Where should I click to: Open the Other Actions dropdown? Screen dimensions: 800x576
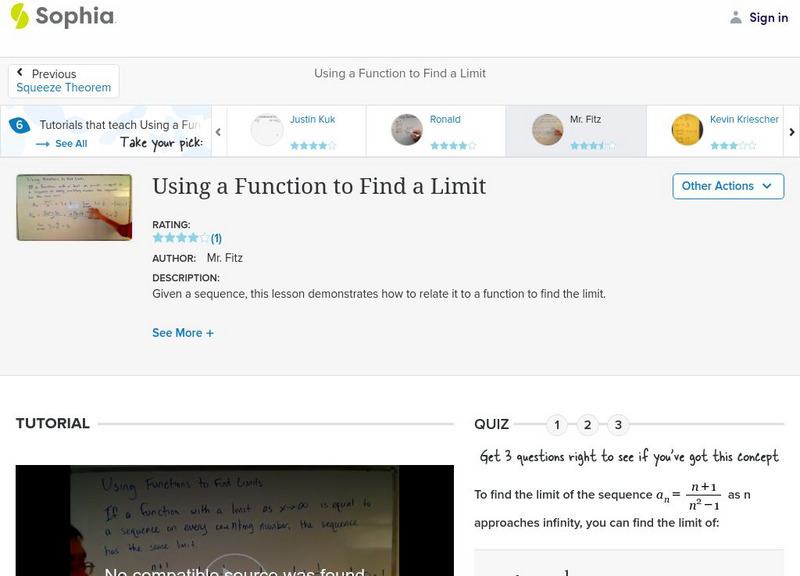(x=727, y=186)
